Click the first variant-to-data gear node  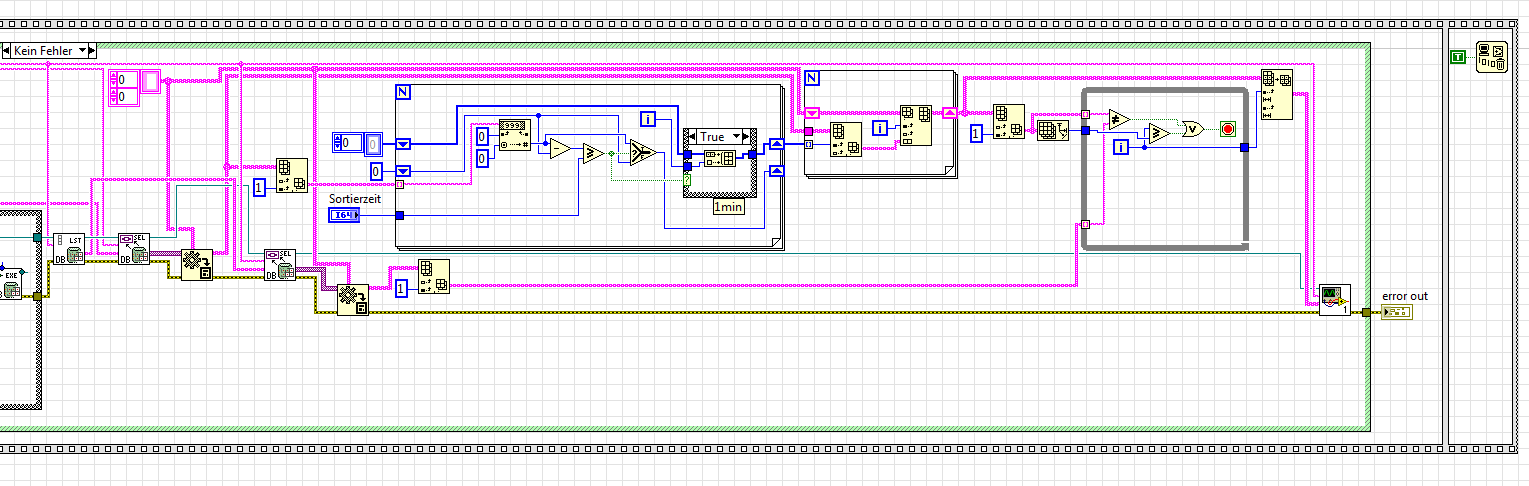click(195, 265)
